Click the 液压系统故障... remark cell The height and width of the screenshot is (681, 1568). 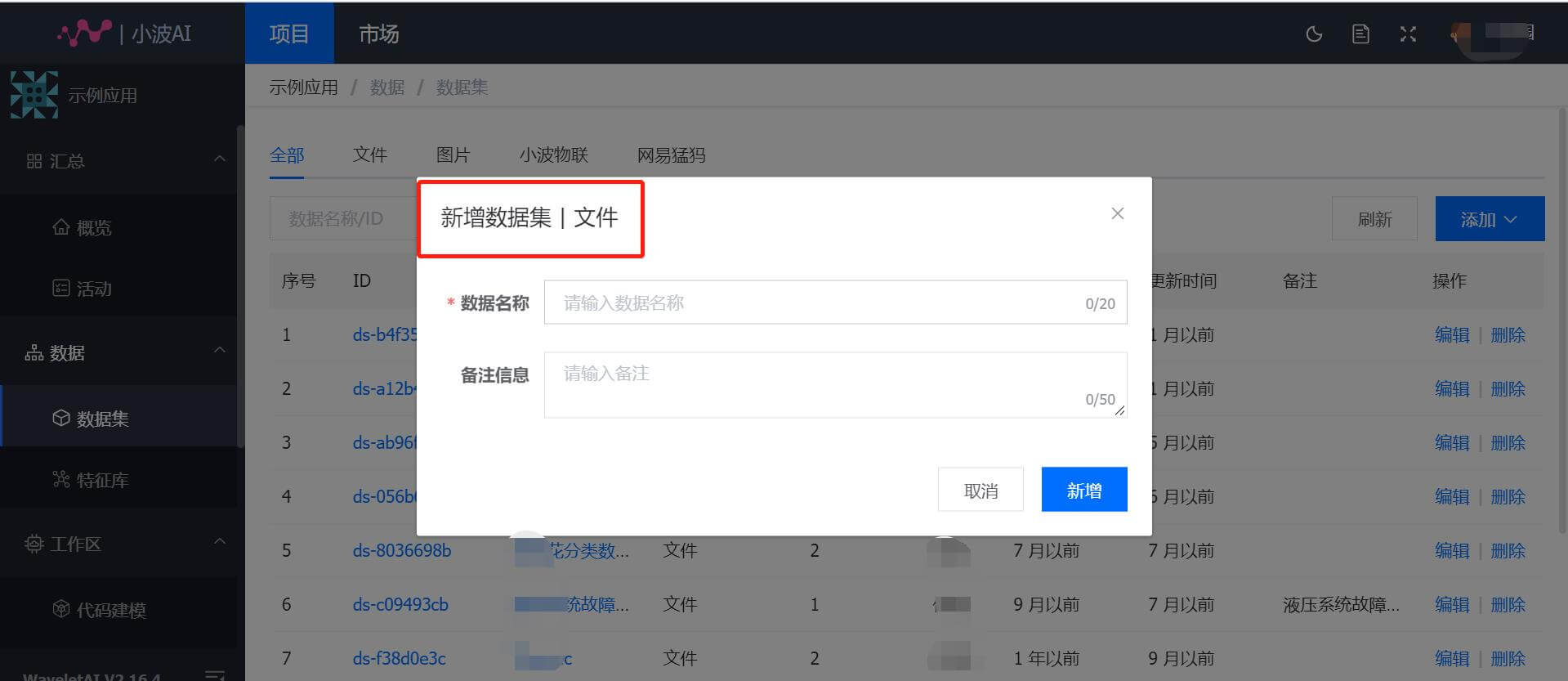[x=1341, y=605]
